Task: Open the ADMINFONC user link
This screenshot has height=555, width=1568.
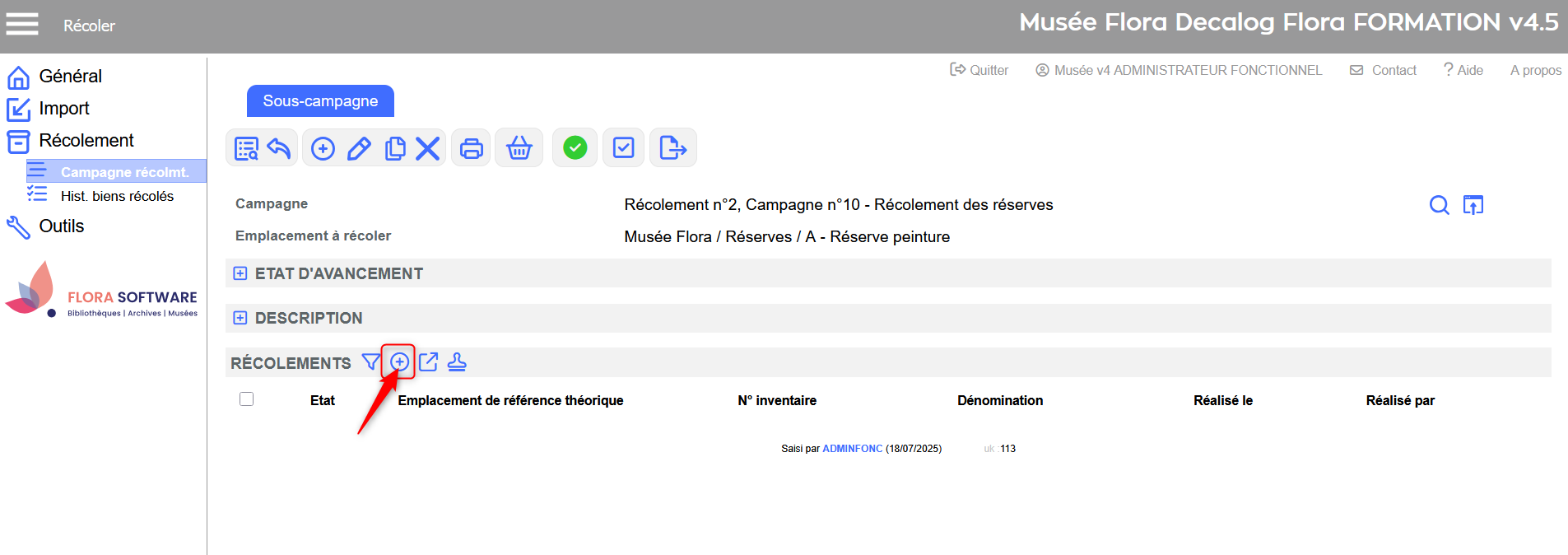Action: click(x=852, y=449)
